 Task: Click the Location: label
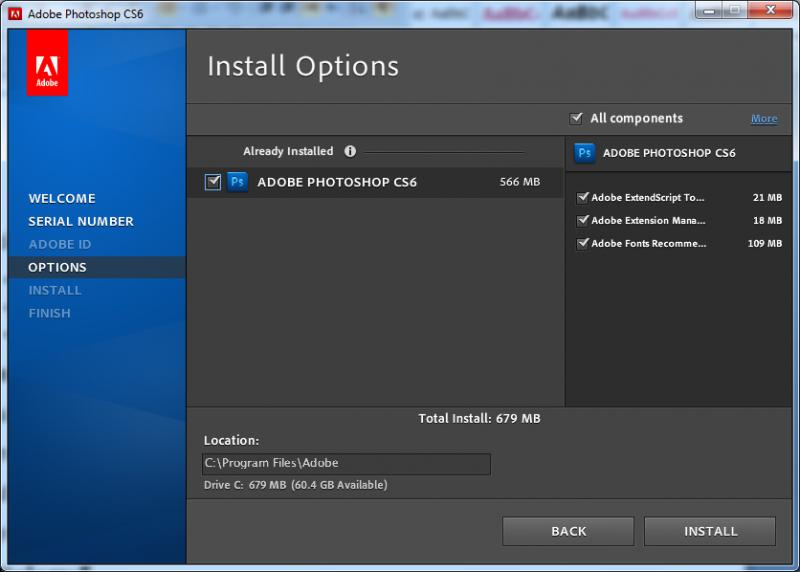click(x=232, y=440)
